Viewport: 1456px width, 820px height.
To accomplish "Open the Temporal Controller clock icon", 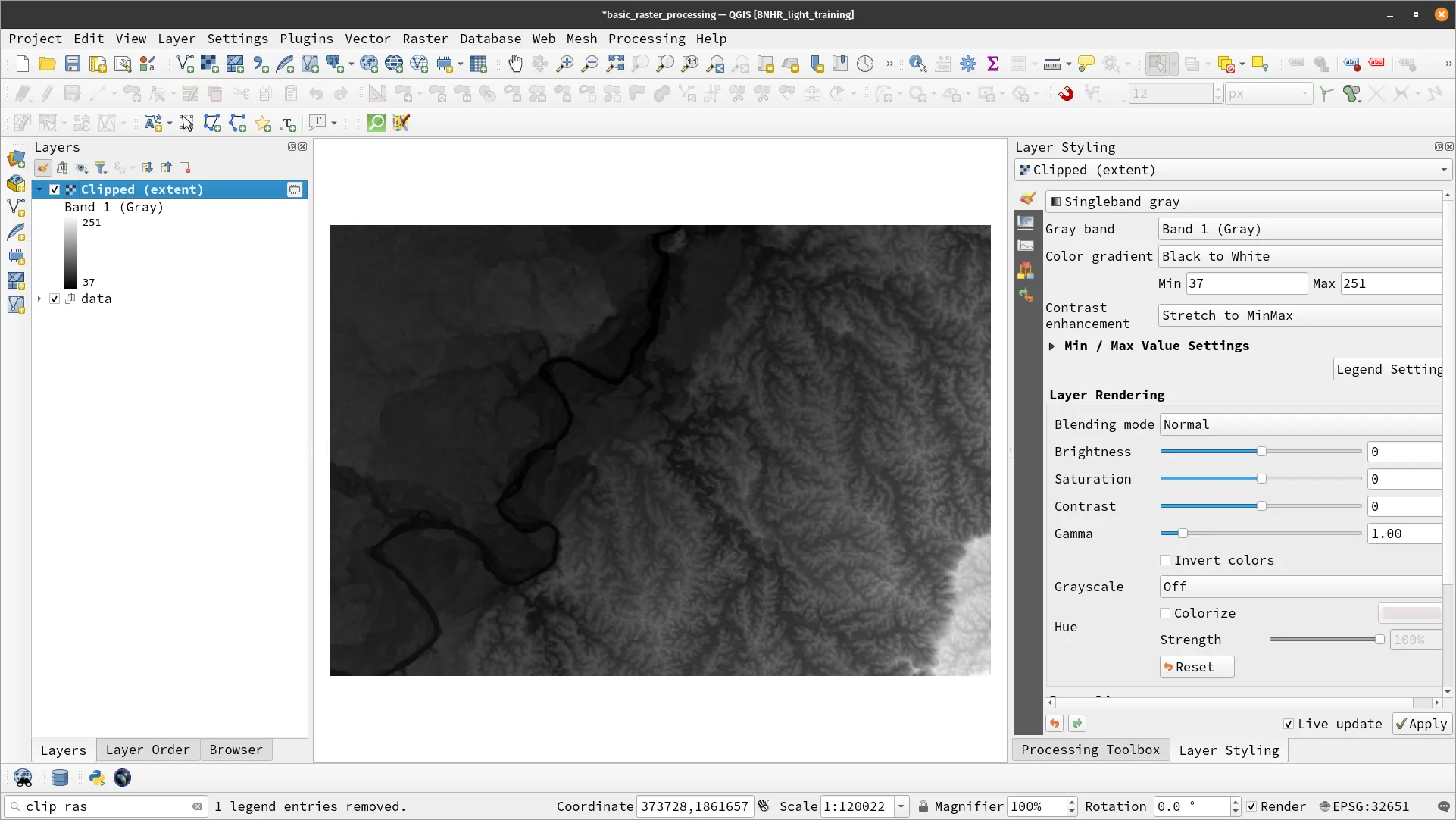I will click(x=865, y=64).
